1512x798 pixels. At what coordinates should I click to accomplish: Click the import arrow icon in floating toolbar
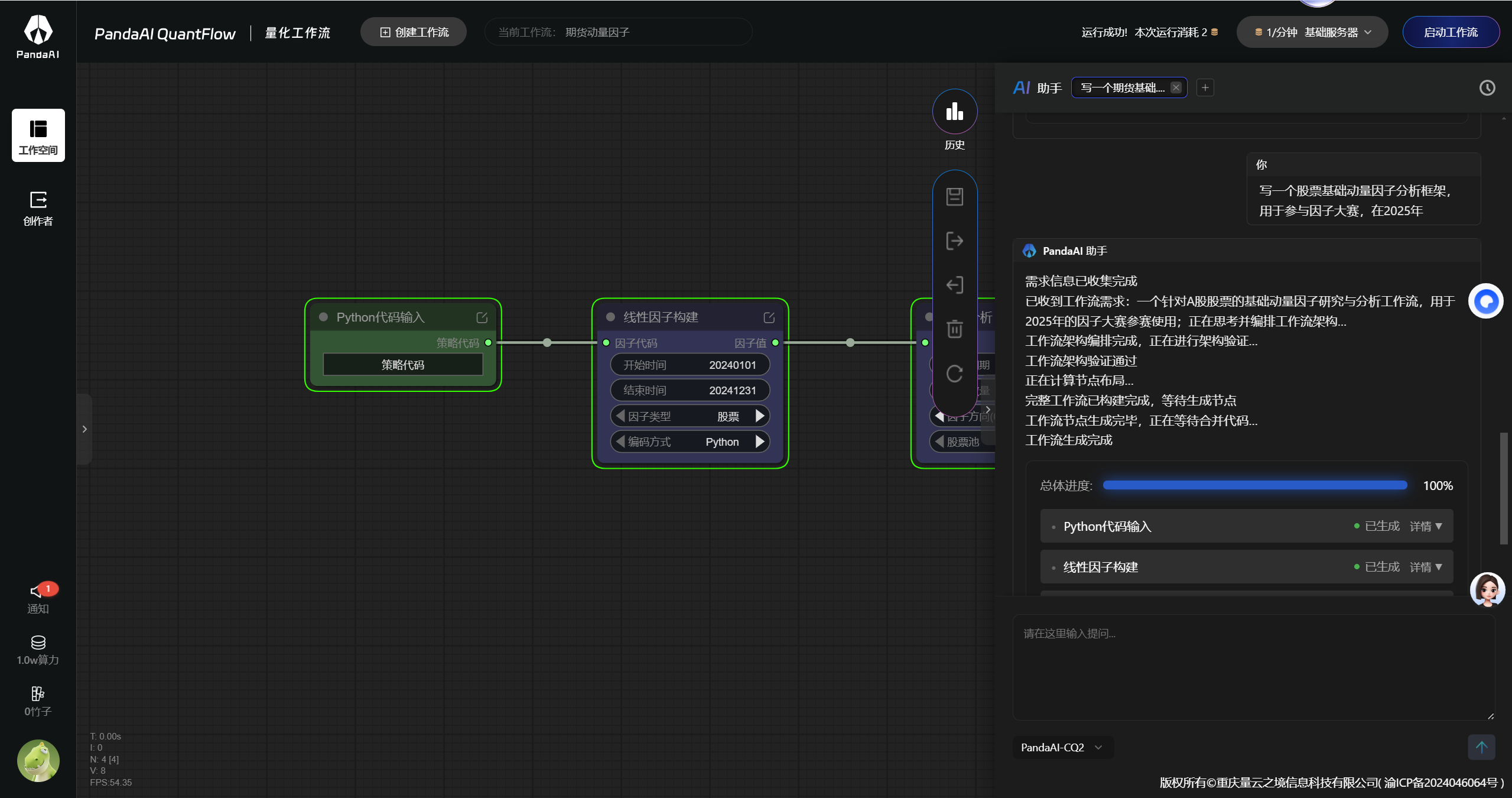[x=955, y=286]
